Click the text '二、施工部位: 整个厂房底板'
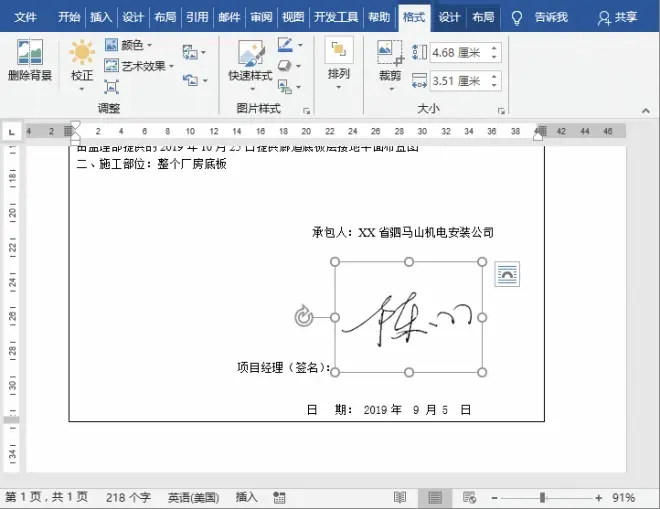 click(x=152, y=163)
